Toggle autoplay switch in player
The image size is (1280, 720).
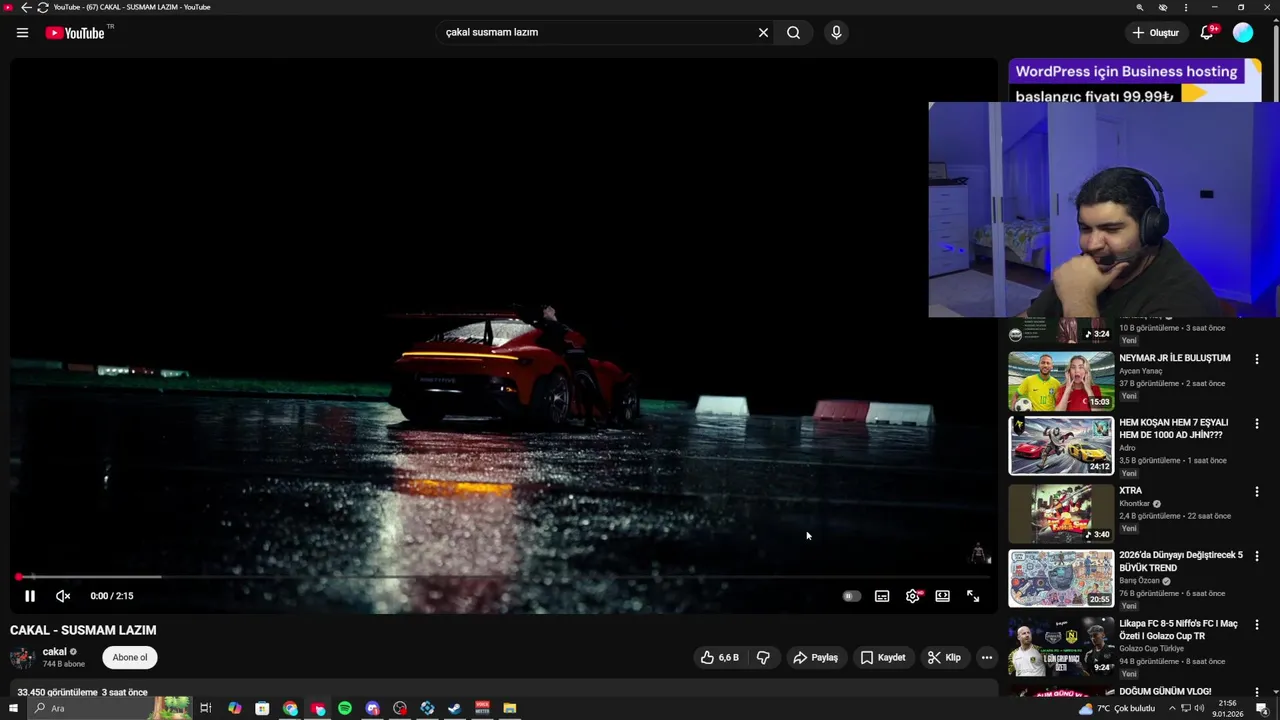pyautogui.click(x=851, y=596)
